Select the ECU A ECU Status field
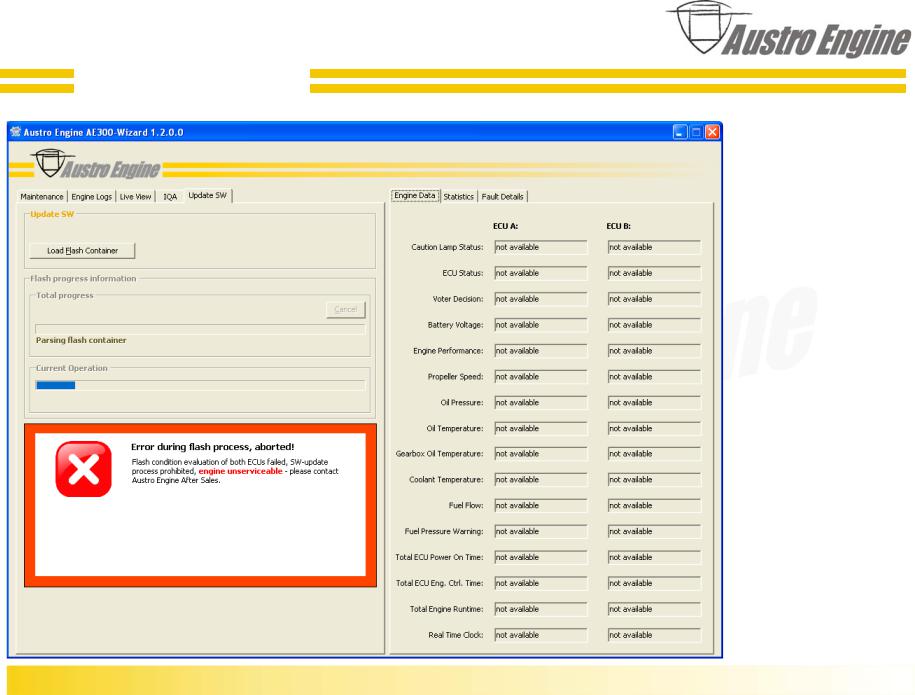Screen dimensions: 915x695 (540, 273)
